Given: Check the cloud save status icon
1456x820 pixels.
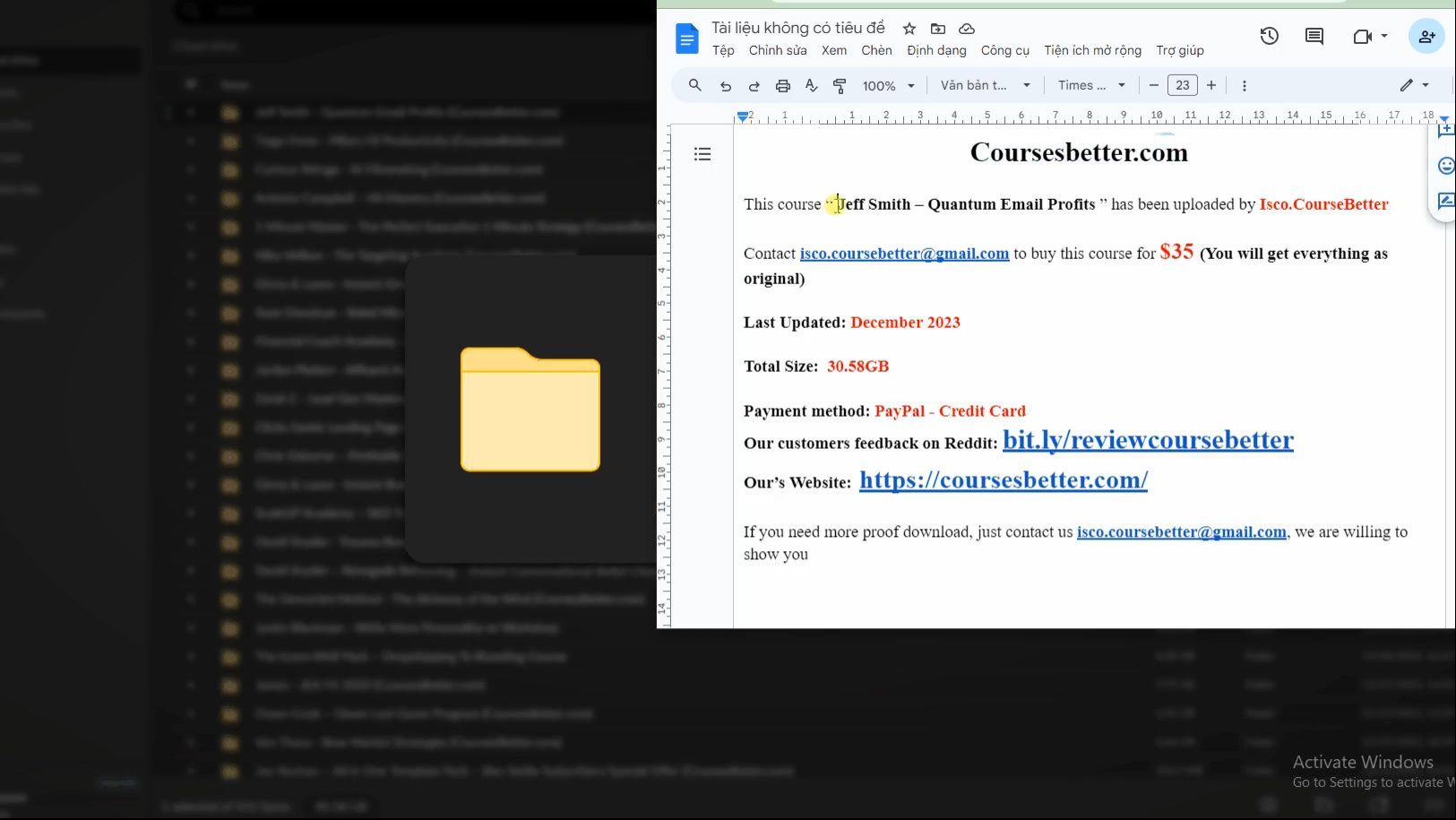Looking at the screenshot, I should [967, 29].
